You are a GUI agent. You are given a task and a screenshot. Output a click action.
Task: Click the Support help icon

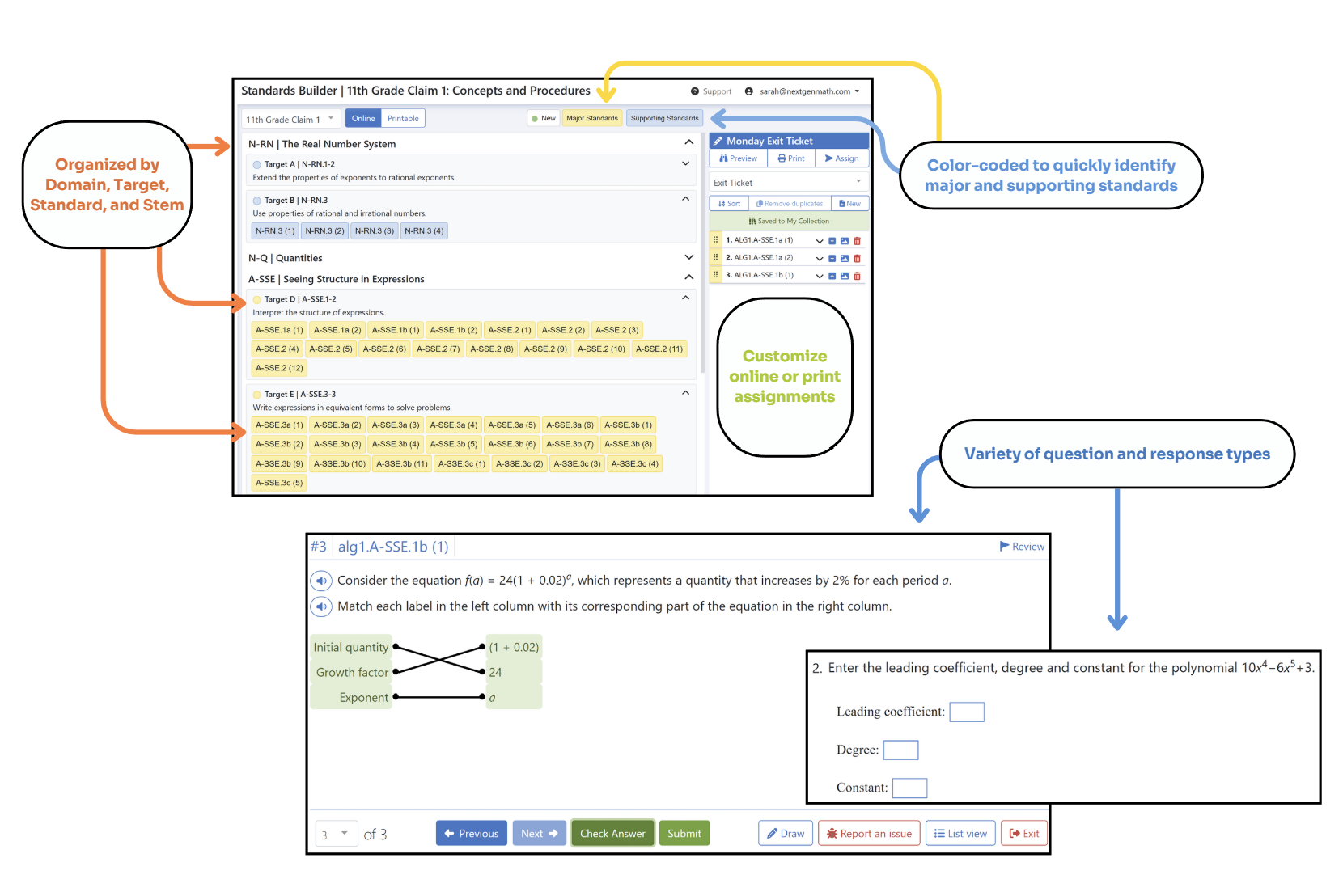pos(695,91)
